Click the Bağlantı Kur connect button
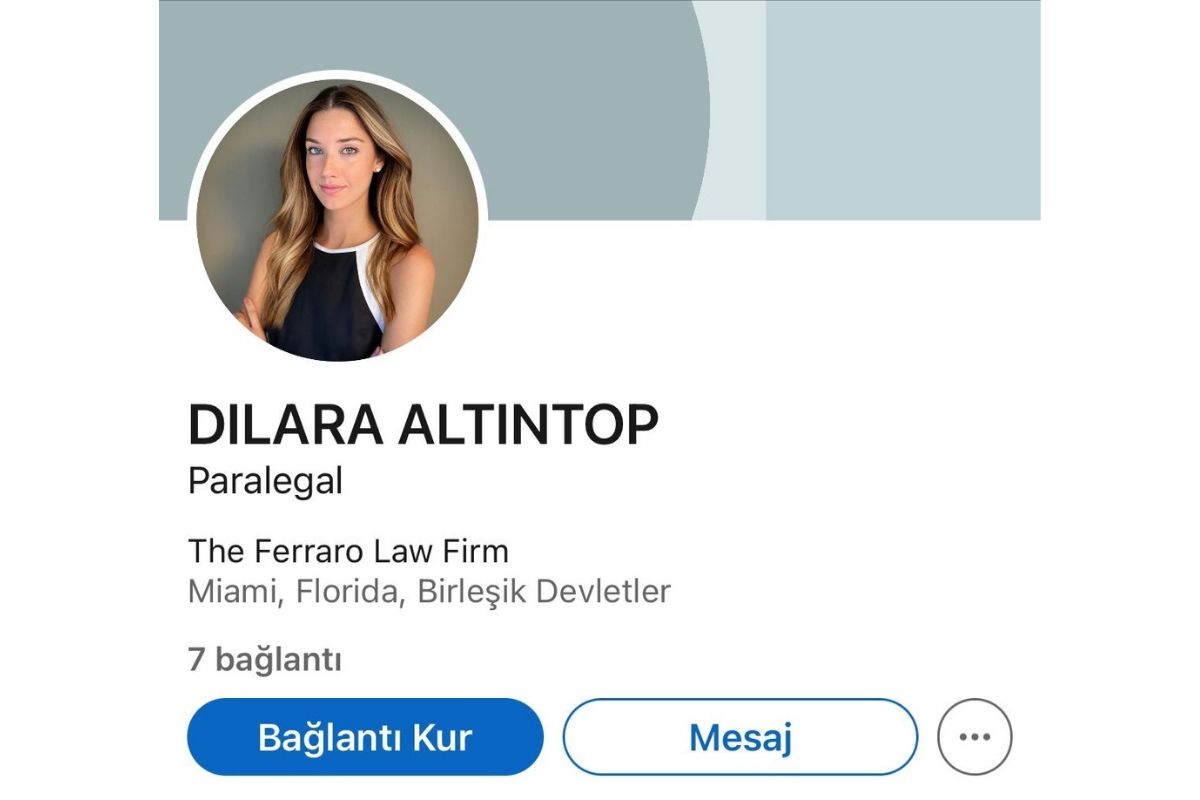 coord(365,737)
